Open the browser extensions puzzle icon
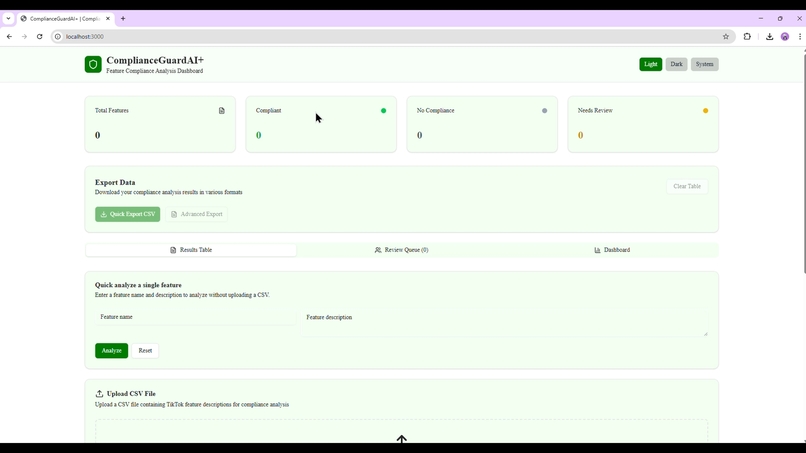This screenshot has width=806, height=453. [x=747, y=37]
